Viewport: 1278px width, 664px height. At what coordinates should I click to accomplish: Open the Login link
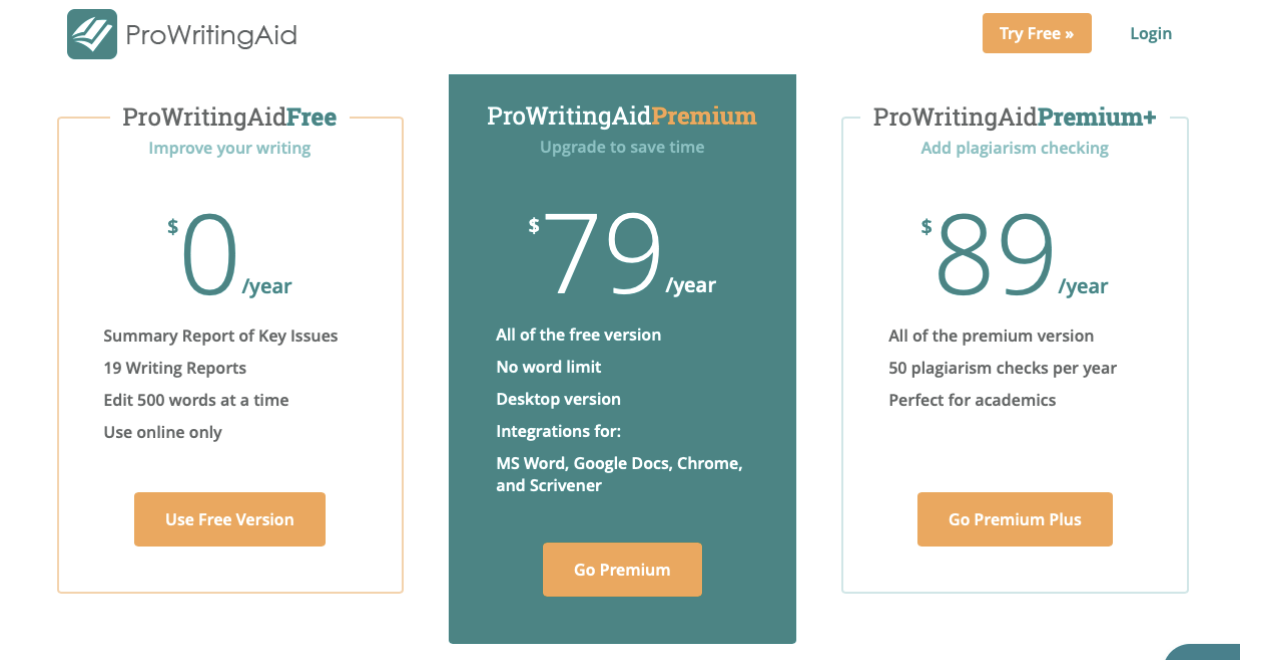[1150, 34]
